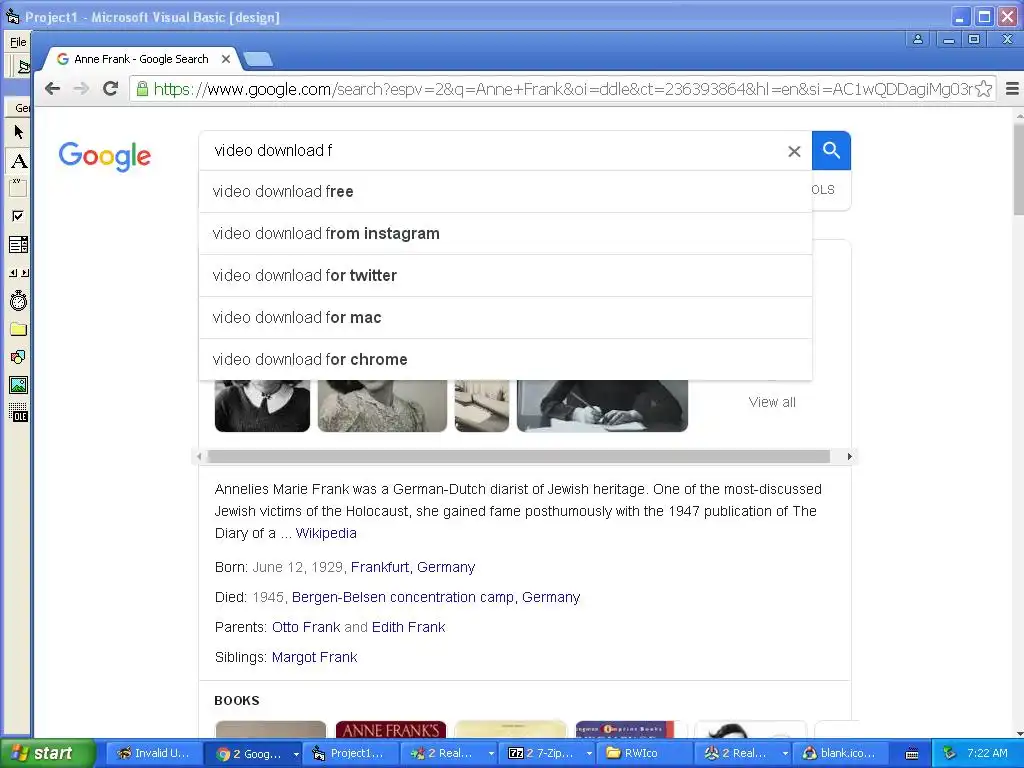Select the Pointer tool in VB toolbox
Screen dimensions: 1024x768
coord(18,133)
